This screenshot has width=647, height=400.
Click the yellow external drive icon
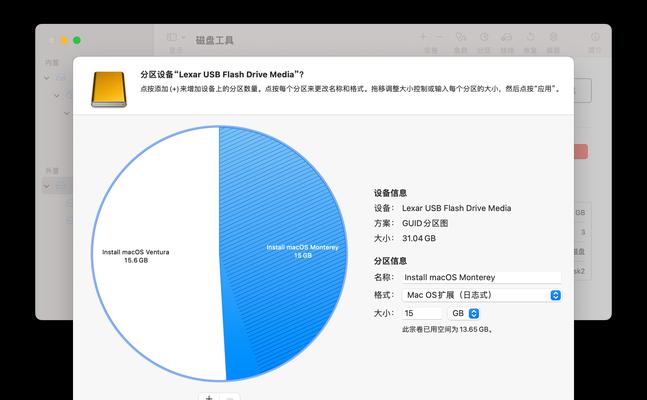pyautogui.click(x=109, y=89)
